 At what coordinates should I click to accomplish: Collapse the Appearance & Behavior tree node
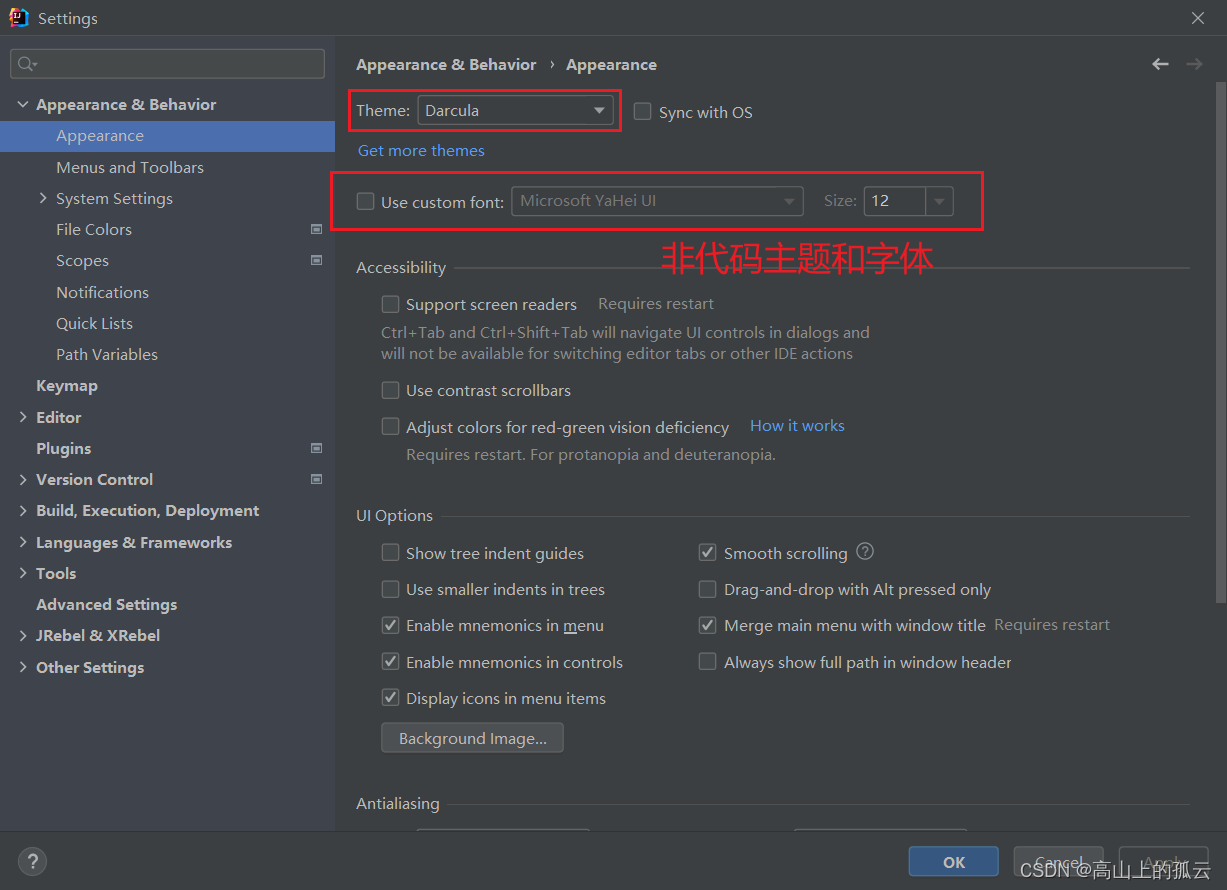tap(23, 104)
